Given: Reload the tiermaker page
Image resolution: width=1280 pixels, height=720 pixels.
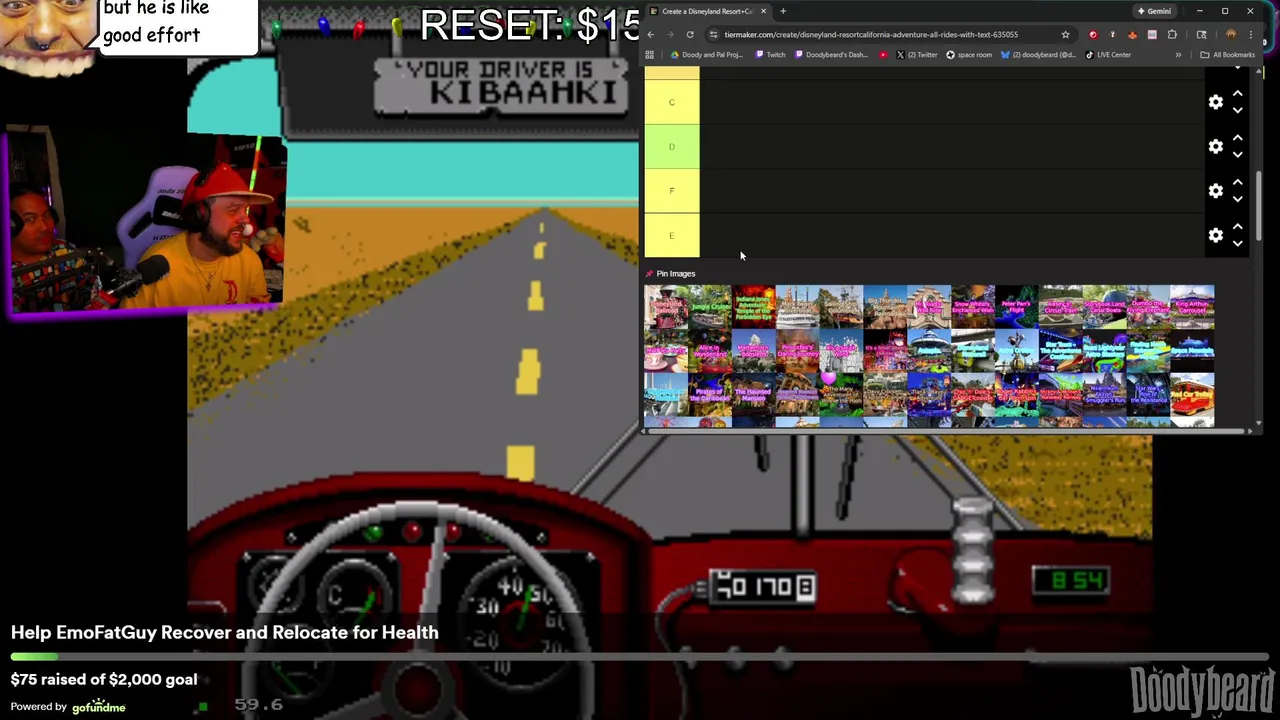Looking at the screenshot, I should click(690, 34).
